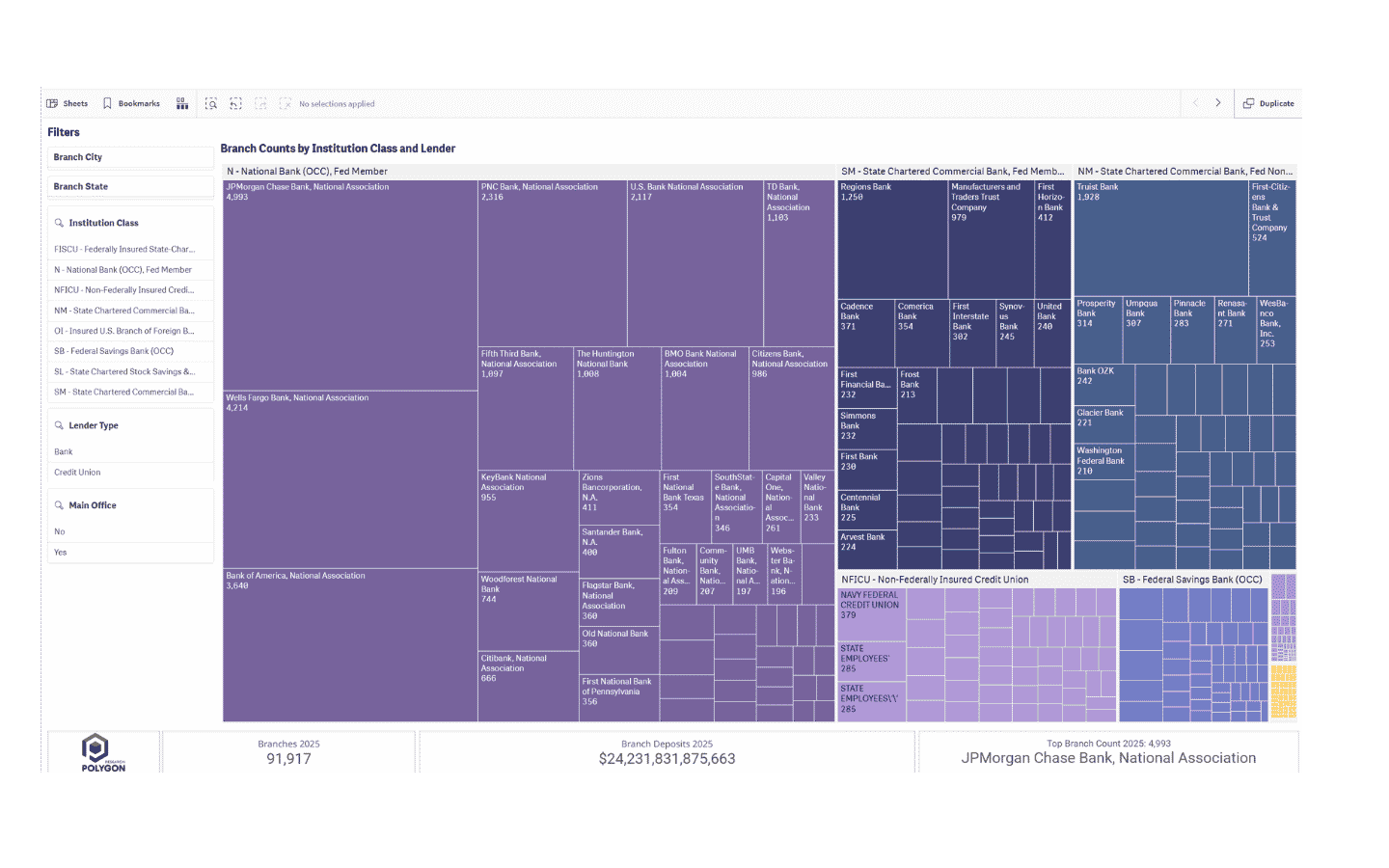The image size is (1389, 868).
Task: Click the U.S. Bank National Association tile
Action: [x=695, y=264]
